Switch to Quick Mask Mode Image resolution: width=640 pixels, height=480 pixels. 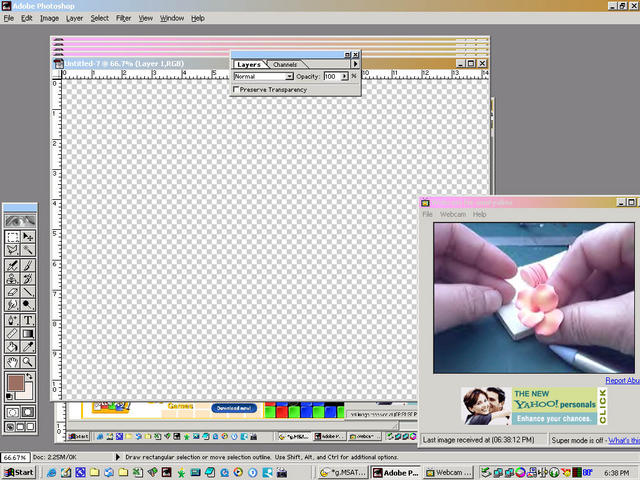28,412
